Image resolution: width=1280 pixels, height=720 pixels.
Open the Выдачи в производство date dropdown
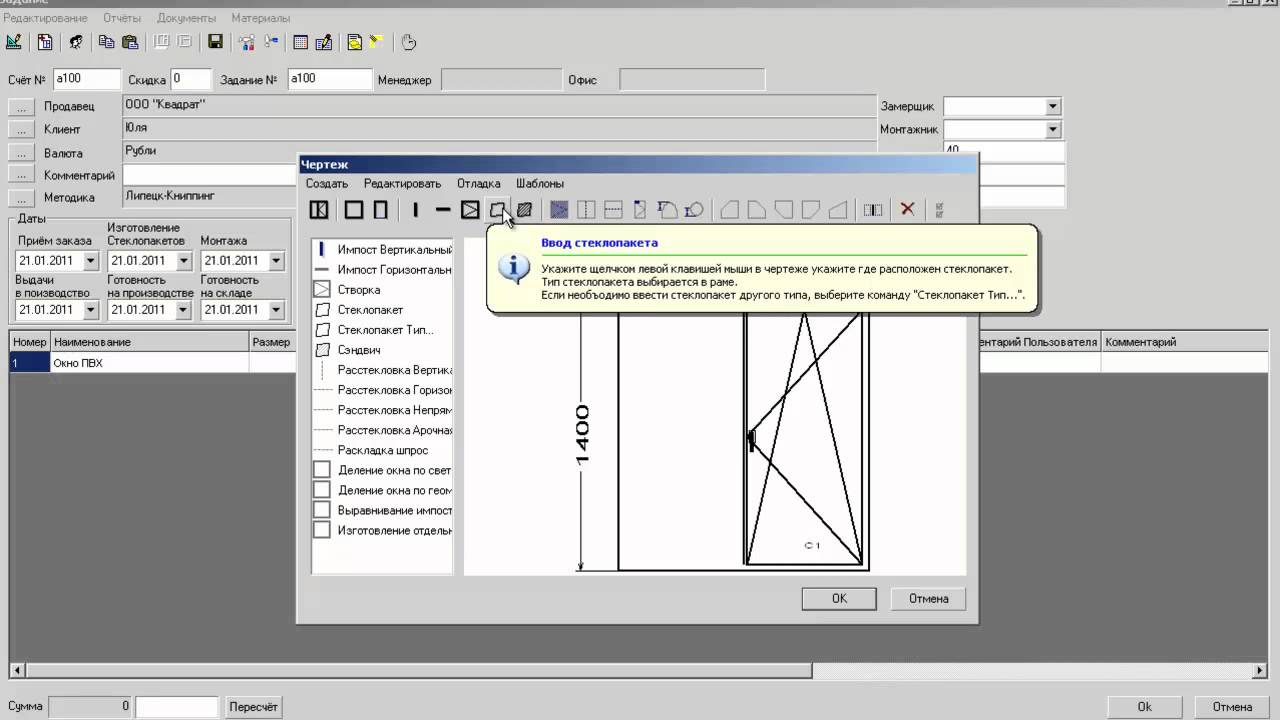[91, 310]
